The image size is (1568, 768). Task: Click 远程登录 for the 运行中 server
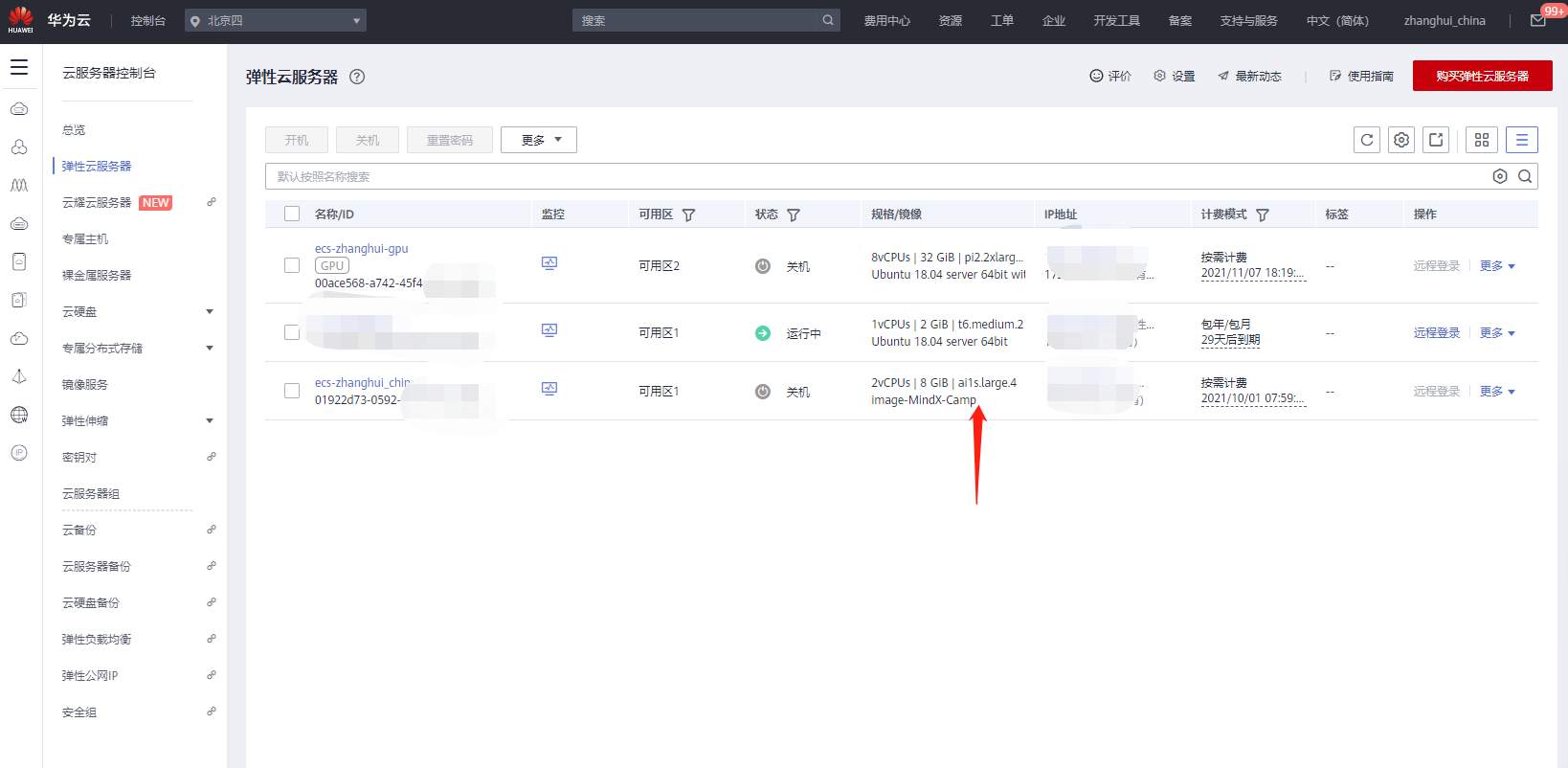click(x=1437, y=333)
